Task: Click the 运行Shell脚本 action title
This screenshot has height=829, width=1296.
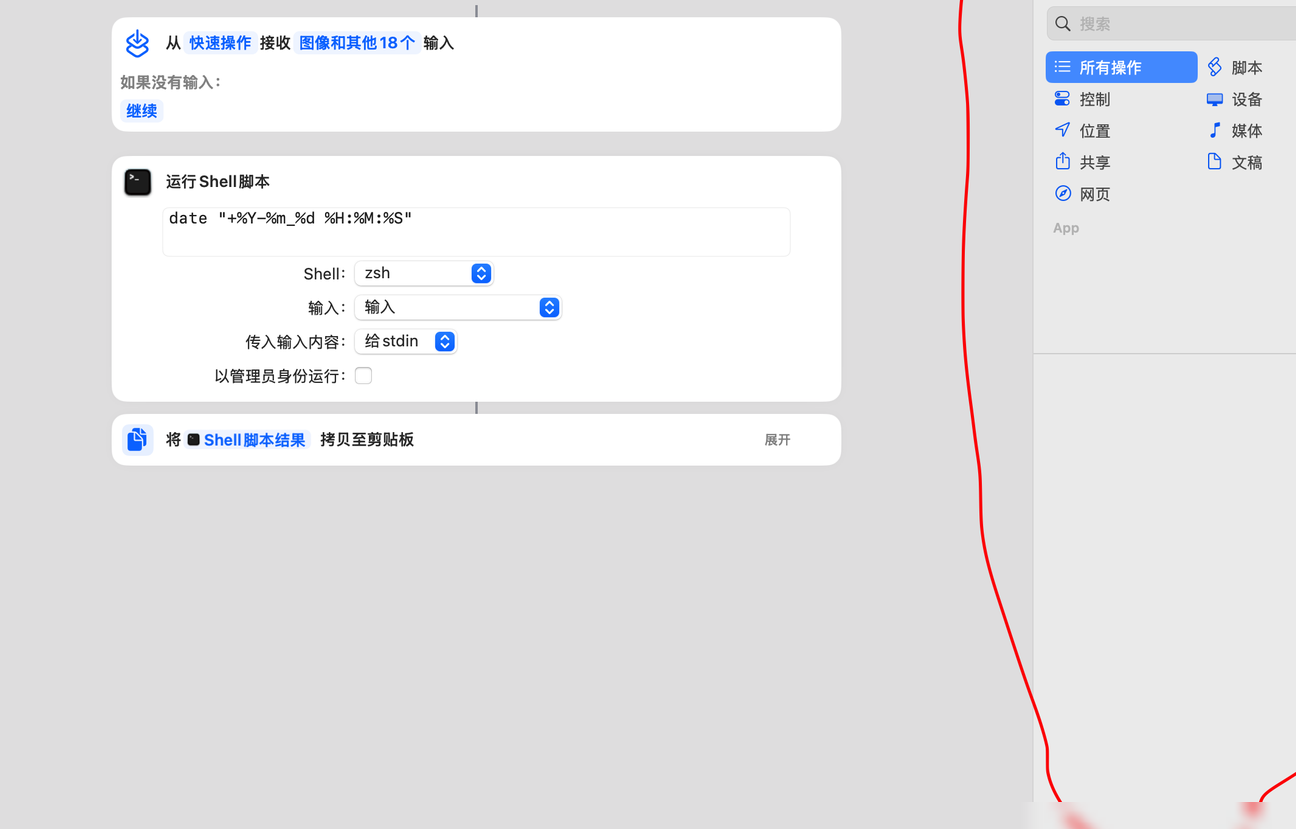Action: click(218, 182)
